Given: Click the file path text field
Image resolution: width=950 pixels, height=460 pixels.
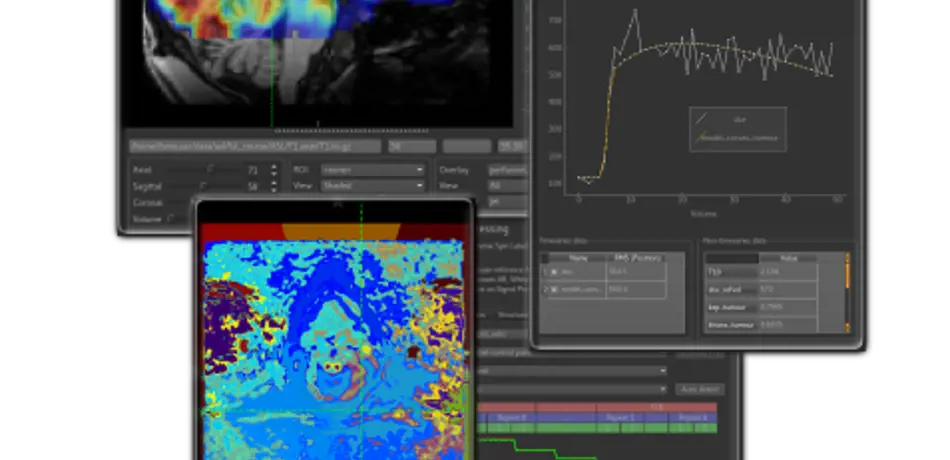Looking at the screenshot, I should click(x=253, y=146).
